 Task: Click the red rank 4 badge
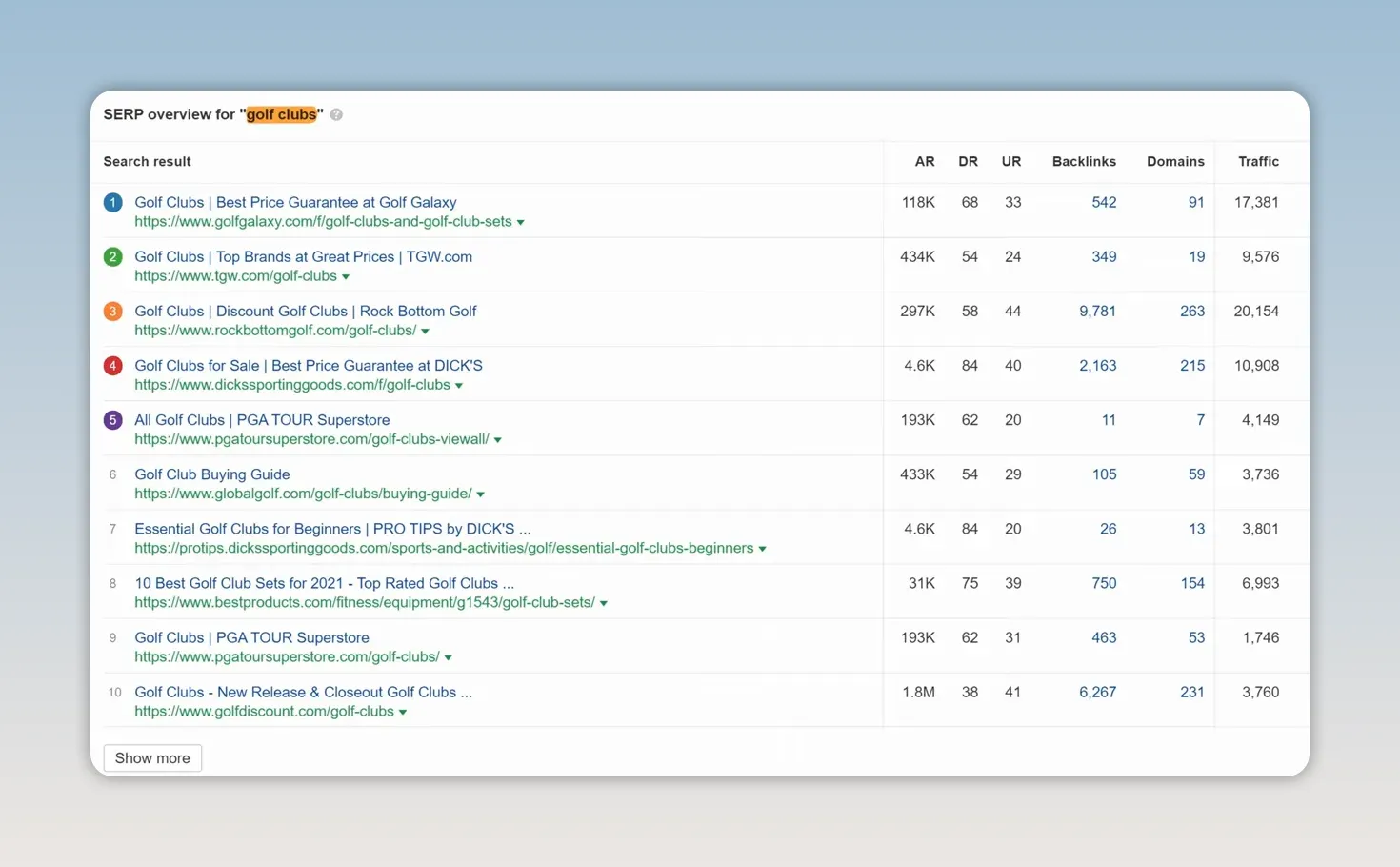coord(112,365)
